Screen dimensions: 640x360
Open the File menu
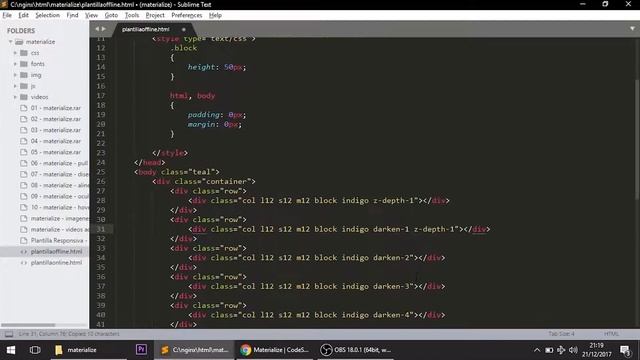pos(7,15)
